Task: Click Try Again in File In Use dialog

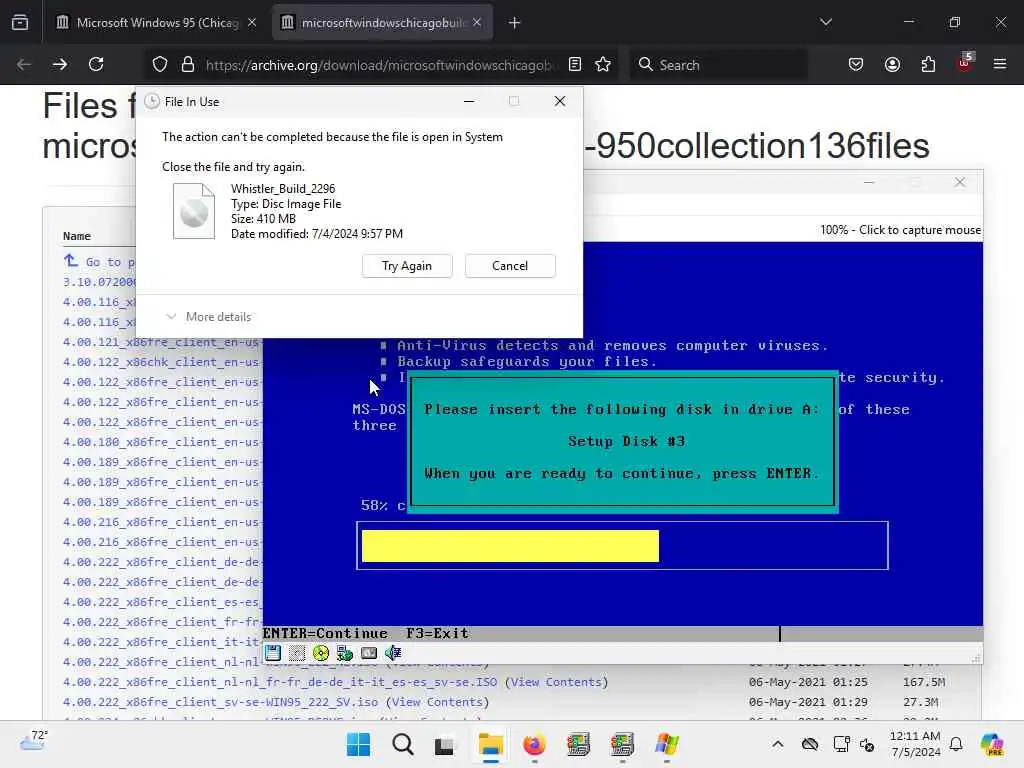Action: coord(407,266)
